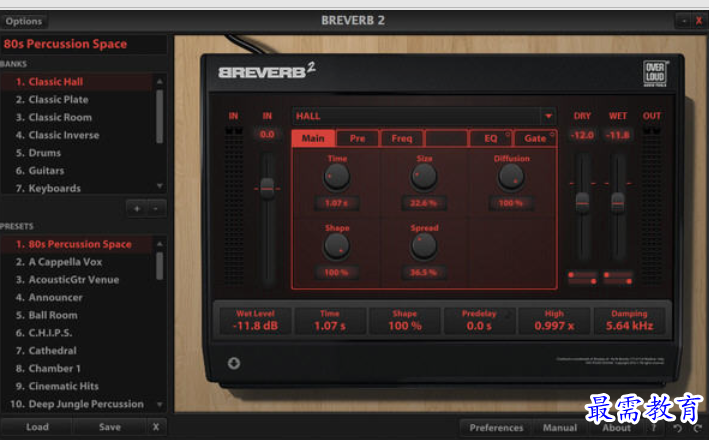Toggle the lower switch below DRY fader
This screenshot has height=440, width=709.
coord(582,281)
